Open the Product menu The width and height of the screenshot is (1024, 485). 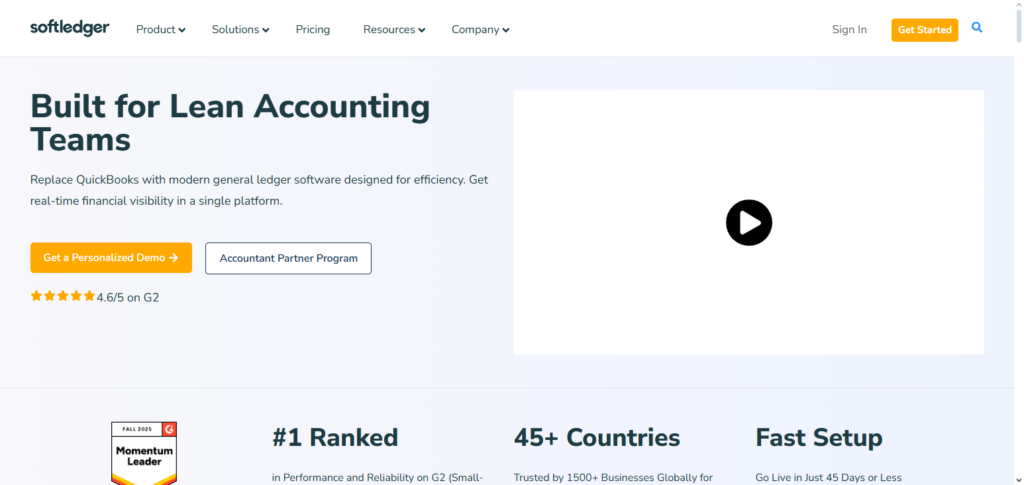161,29
